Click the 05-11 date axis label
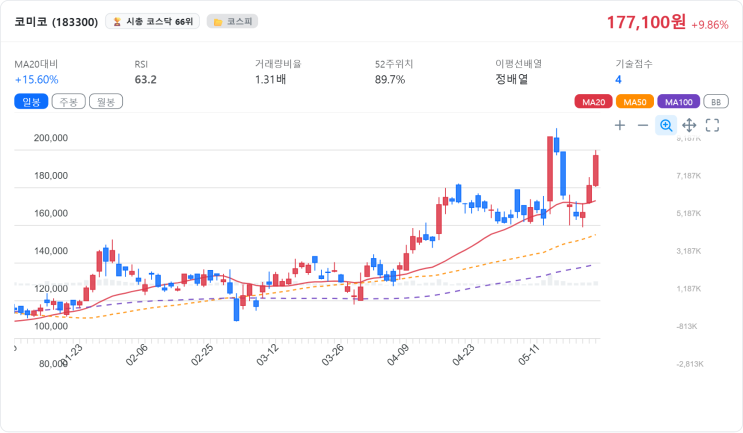 pyautogui.click(x=528, y=355)
